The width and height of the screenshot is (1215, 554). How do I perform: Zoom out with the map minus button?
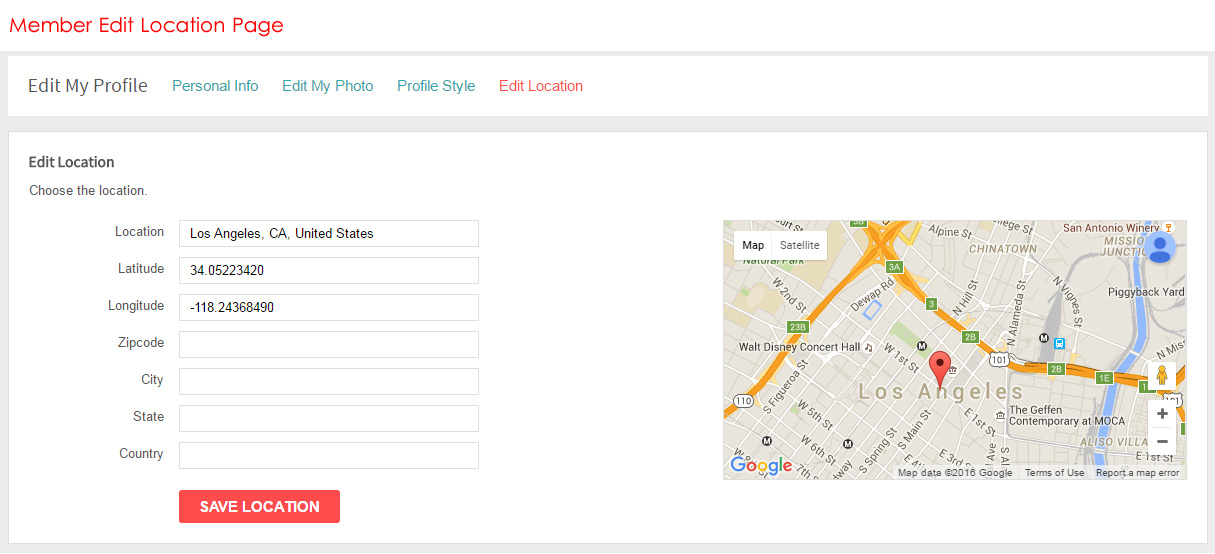point(1162,441)
